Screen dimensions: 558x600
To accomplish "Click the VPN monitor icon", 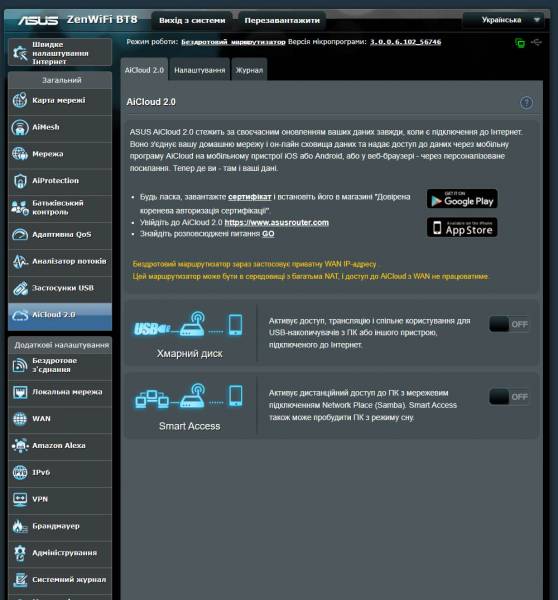I will pos(20,499).
